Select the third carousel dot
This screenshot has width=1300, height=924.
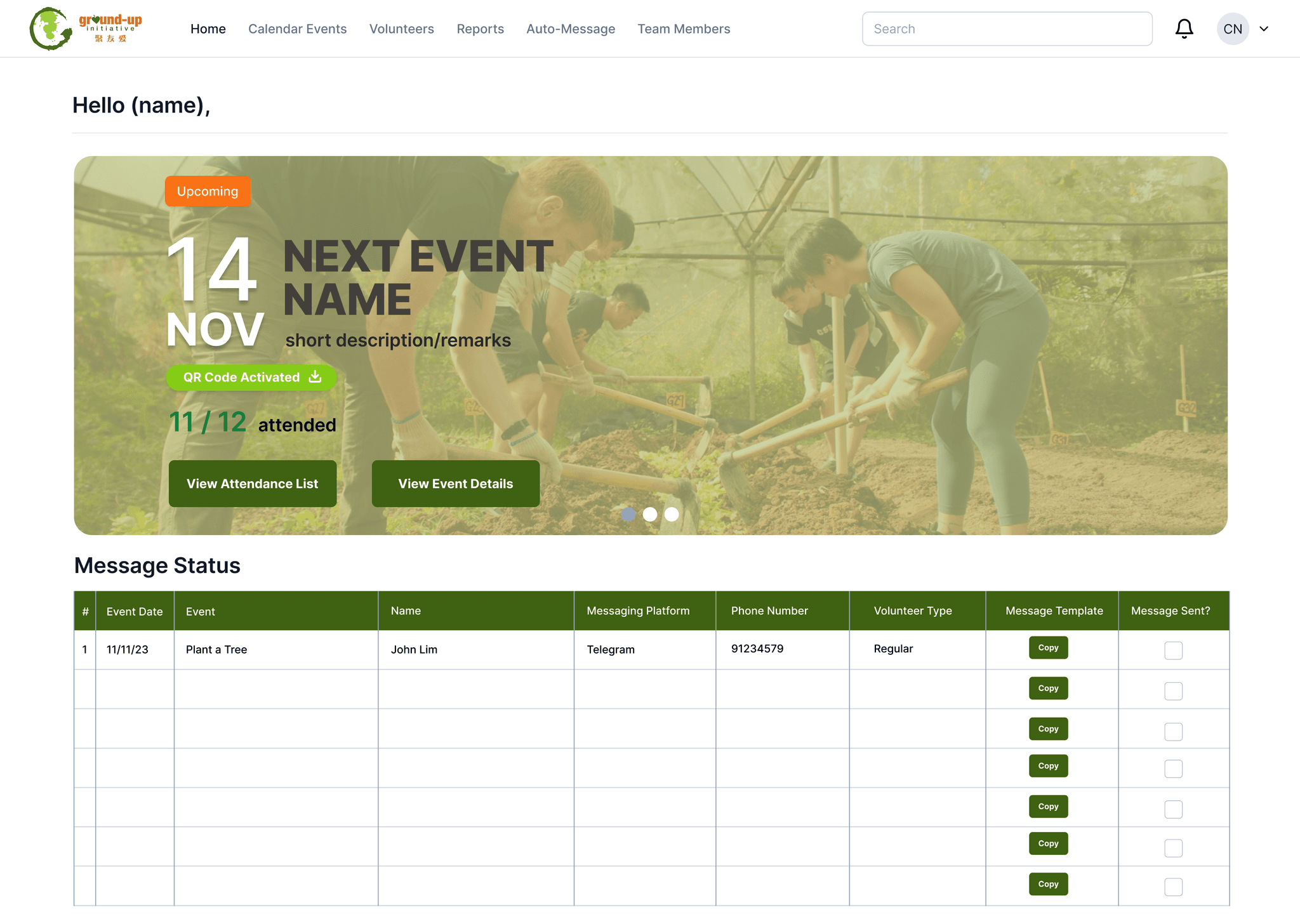672,514
